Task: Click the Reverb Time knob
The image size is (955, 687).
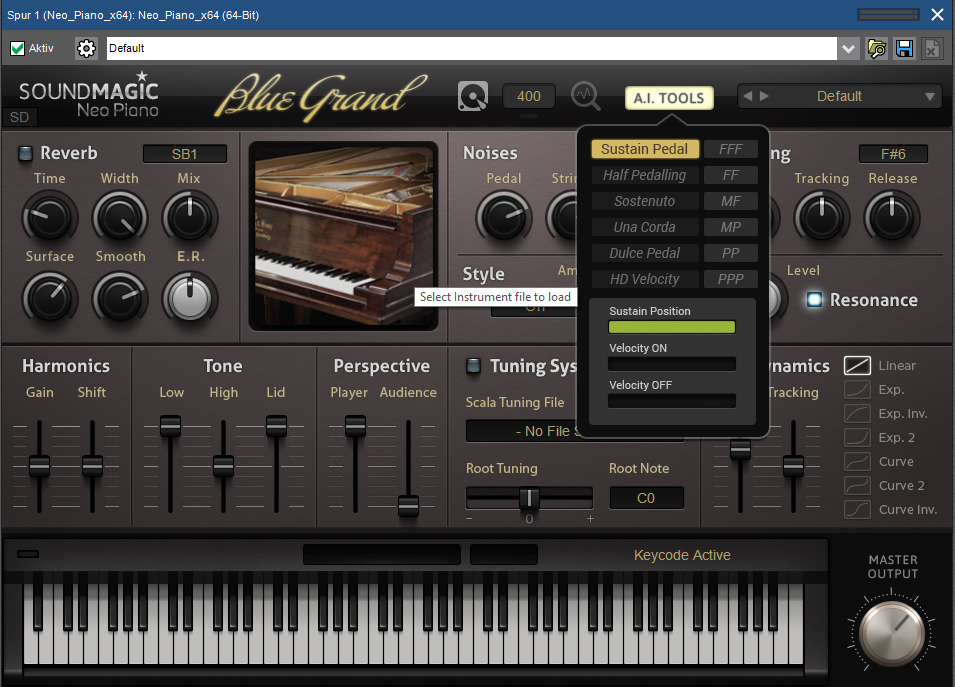Action: coord(49,217)
